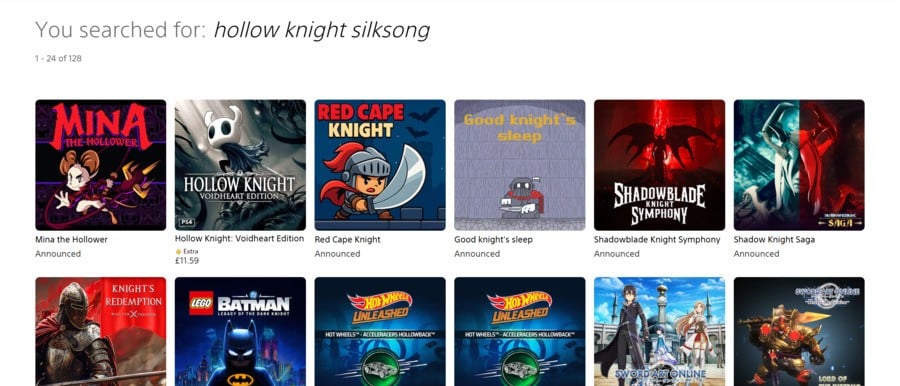Click the Mina the Hollower title link
Viewport: 900px width, 386px height.
click(x=71, y=240)
